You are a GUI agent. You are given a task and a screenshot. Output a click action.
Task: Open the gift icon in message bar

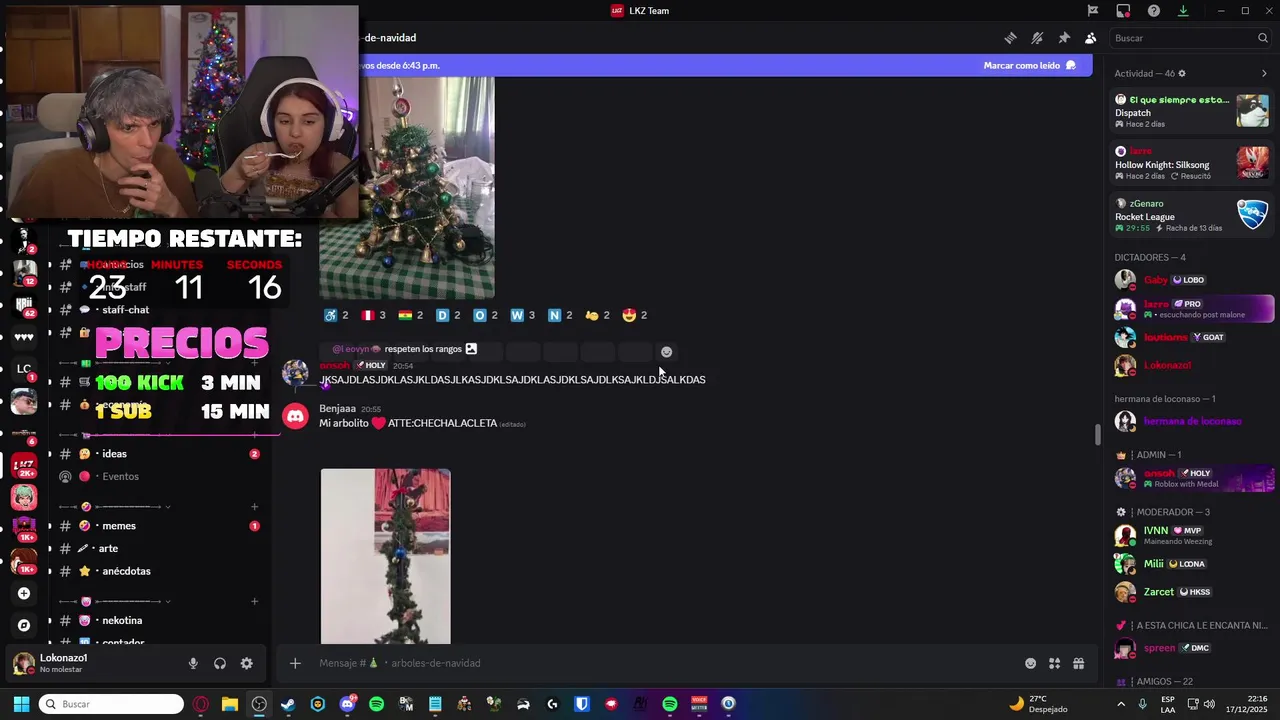coord(1078,663)
